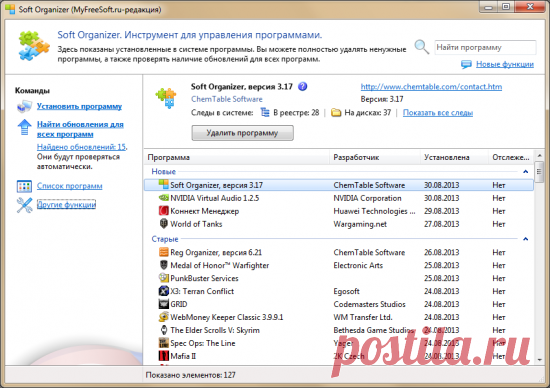Click the Mafia II icon
Screen dimensions: 550x388
pyautogui.click(x=163, y=356)
